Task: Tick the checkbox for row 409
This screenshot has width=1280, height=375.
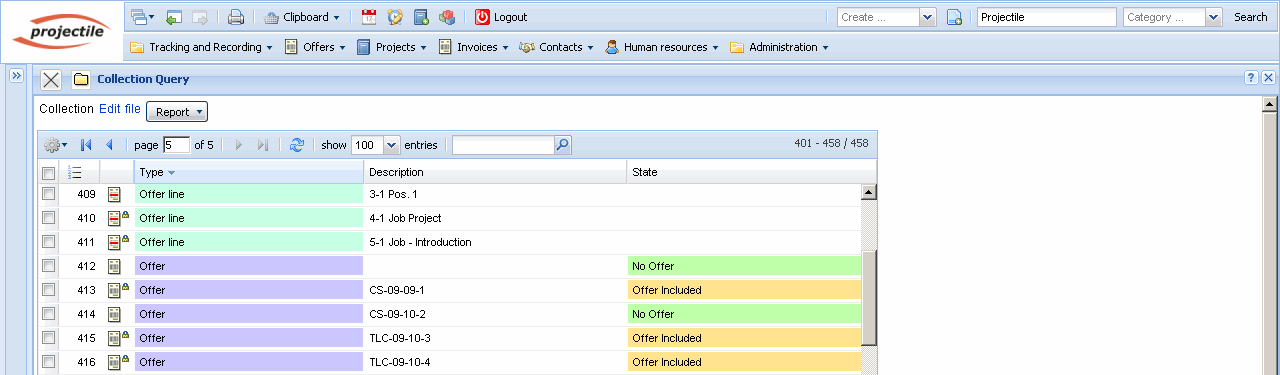Action: pos(48,194)
